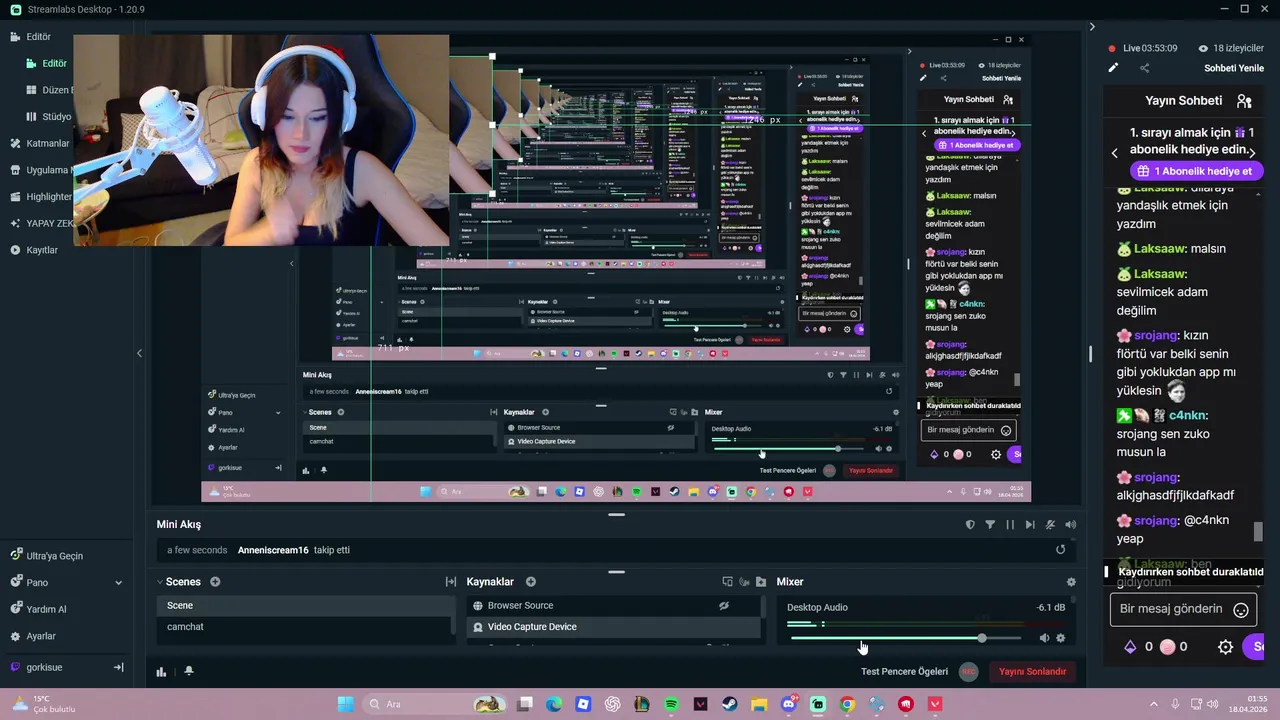The image size is (1280, 720).
Task: Select the camchat scene
Action: pyautogui.click(x=305, y=627)
